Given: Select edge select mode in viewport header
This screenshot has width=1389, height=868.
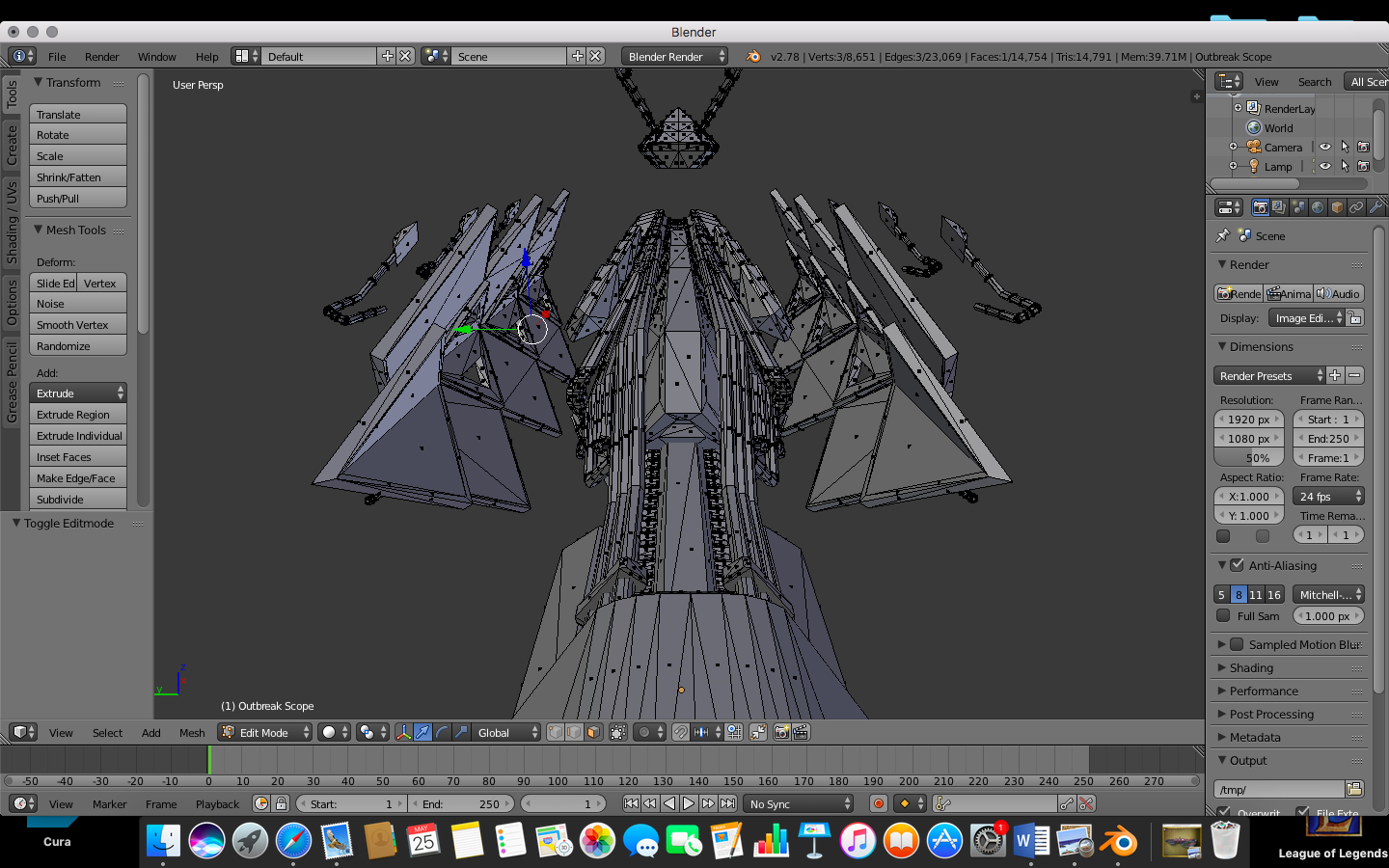Looking at the screenshot, I should pos(574,732).
